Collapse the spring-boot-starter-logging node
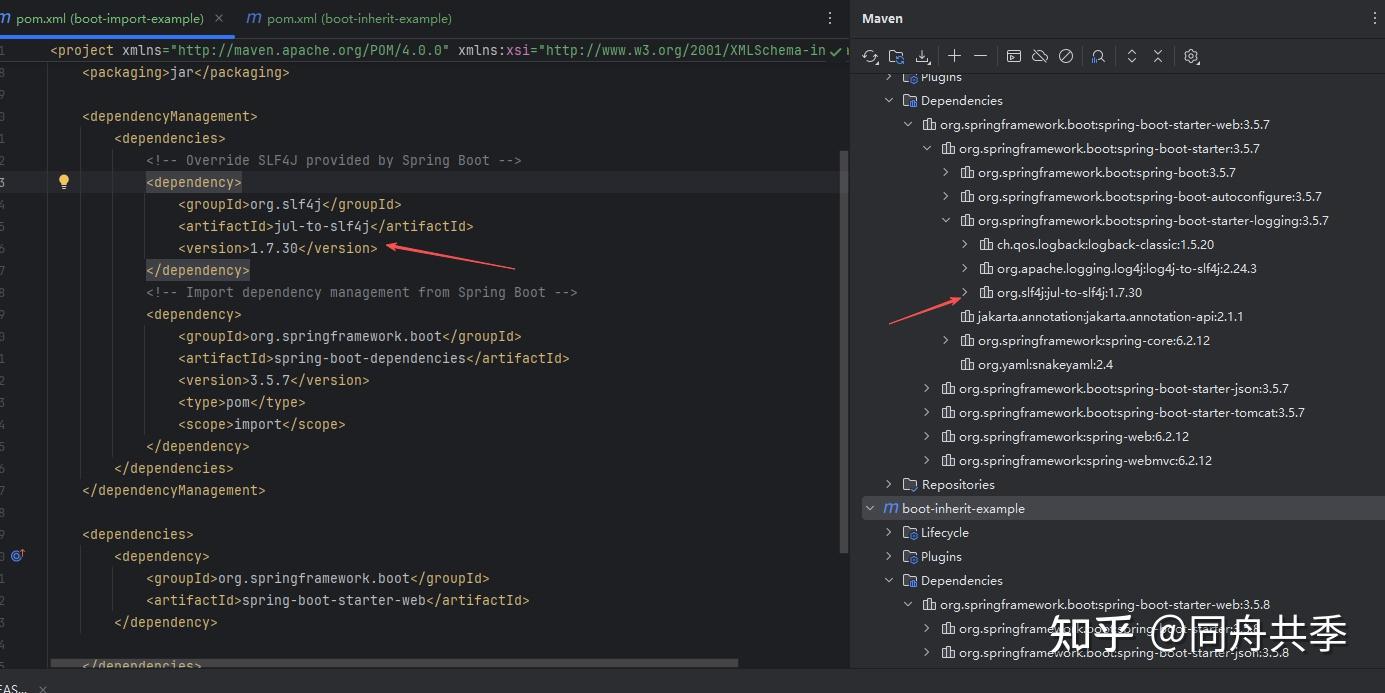This screenshot has width=1385, height=693. click(944, 220)
